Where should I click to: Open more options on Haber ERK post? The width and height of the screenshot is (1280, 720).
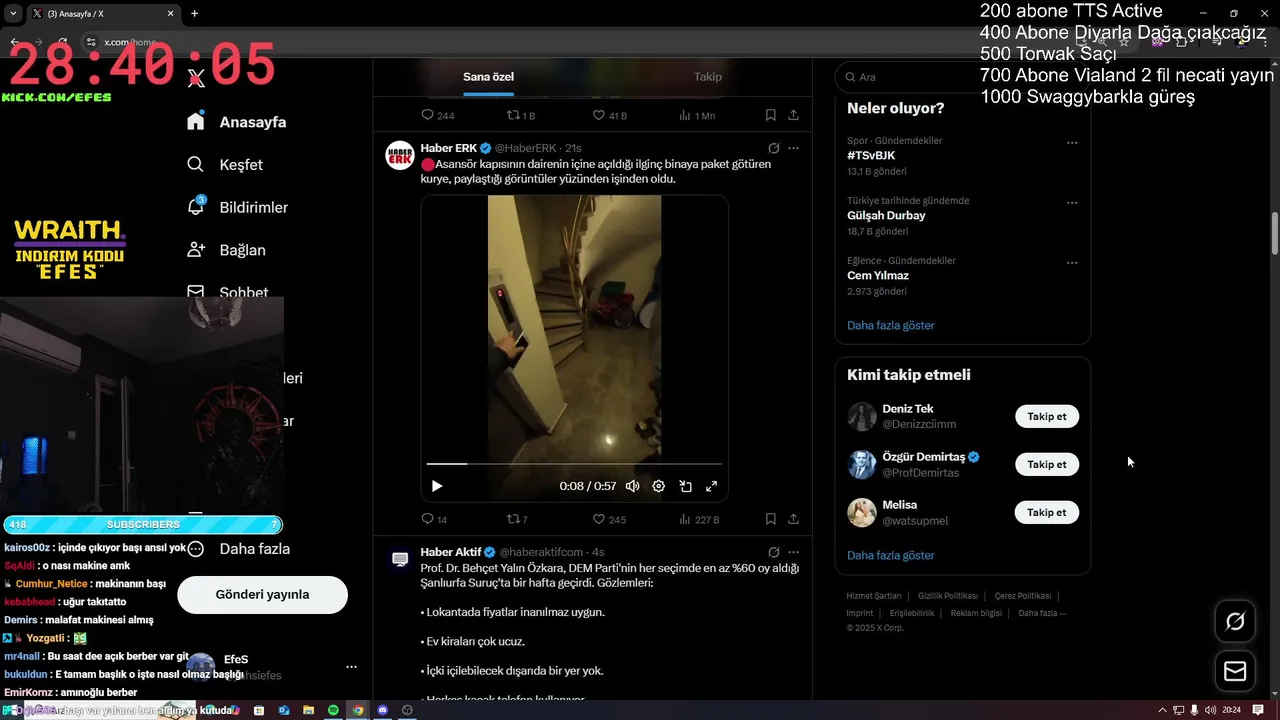click(793, 148)
